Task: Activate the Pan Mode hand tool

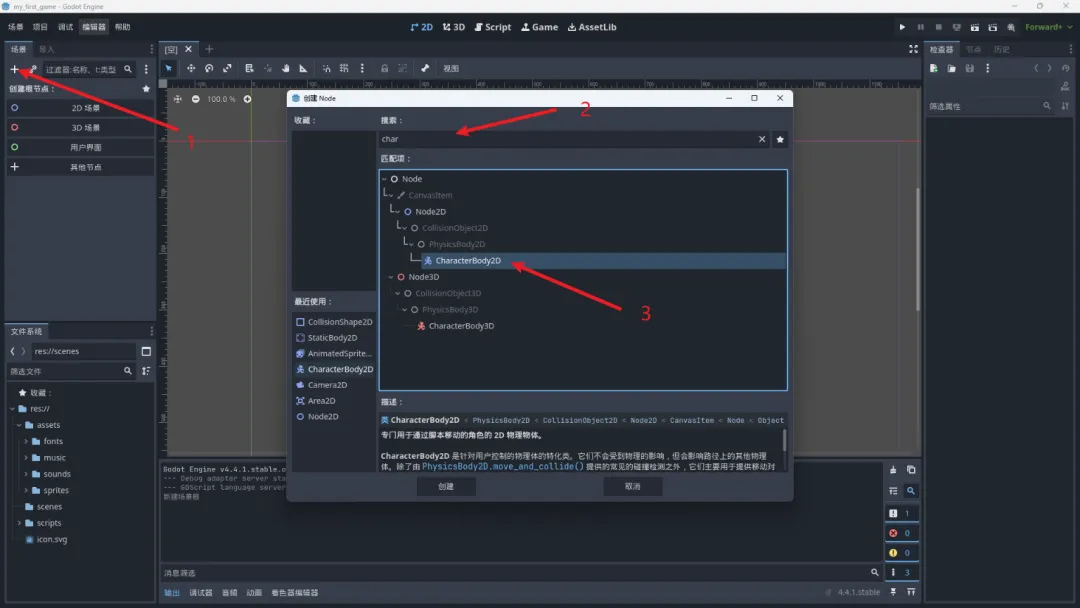Action: (x=285, y=68)
